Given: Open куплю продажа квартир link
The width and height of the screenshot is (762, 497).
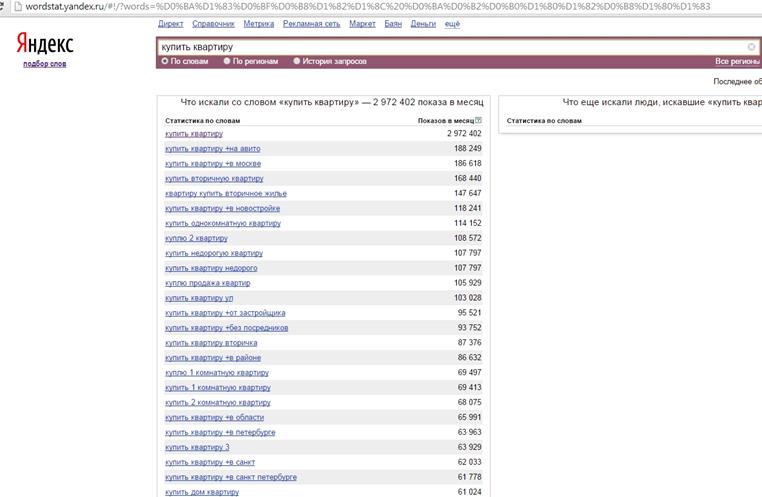Looking at the screenshot, I should 208,283.
